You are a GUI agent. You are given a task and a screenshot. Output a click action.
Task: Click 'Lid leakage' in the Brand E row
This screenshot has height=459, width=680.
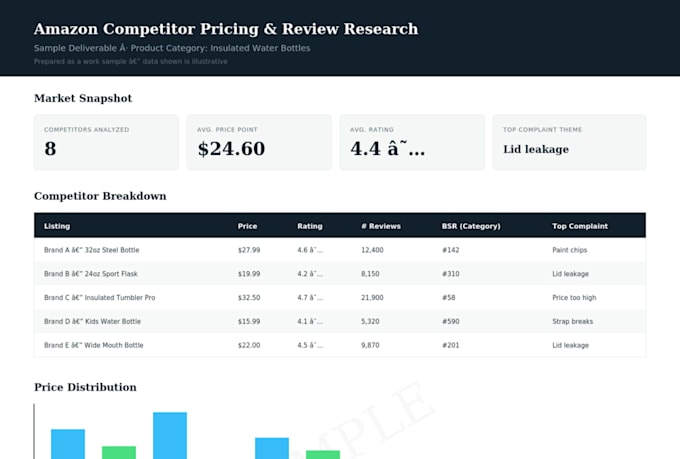pyautogui.click(x=570, y=345)
